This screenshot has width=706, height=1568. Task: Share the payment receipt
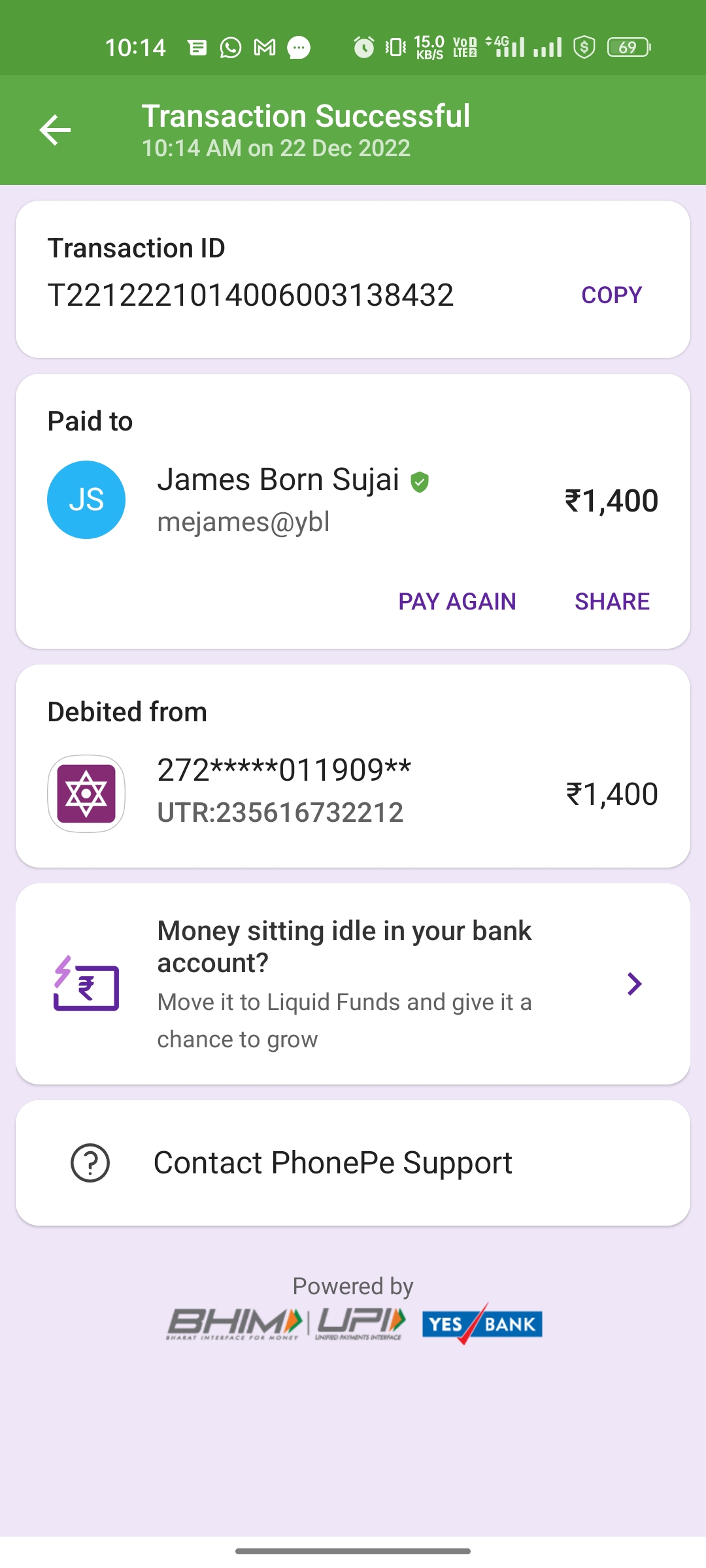coord(612,601)
